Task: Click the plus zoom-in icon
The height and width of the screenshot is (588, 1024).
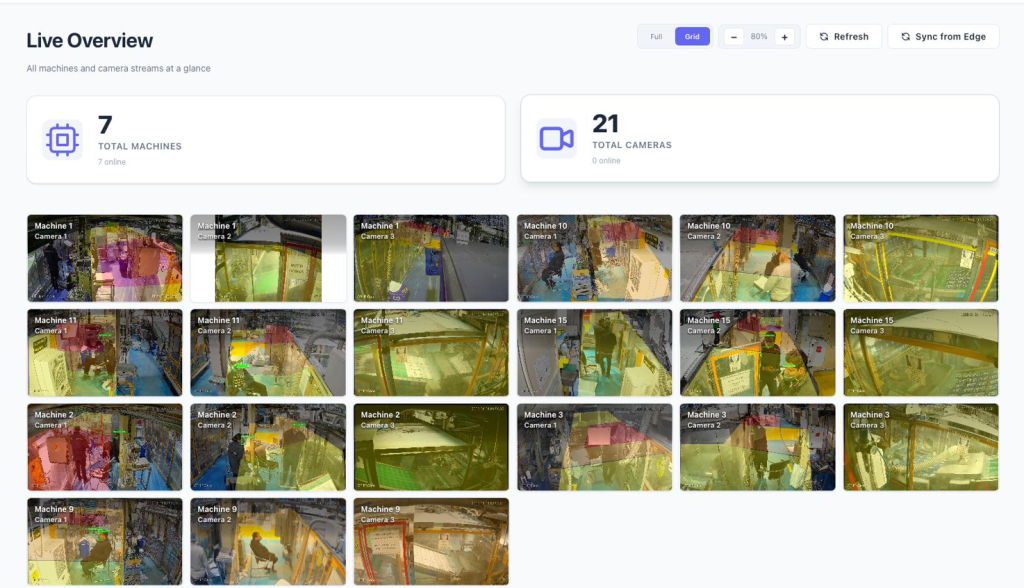Action: [x=784, y=37]
